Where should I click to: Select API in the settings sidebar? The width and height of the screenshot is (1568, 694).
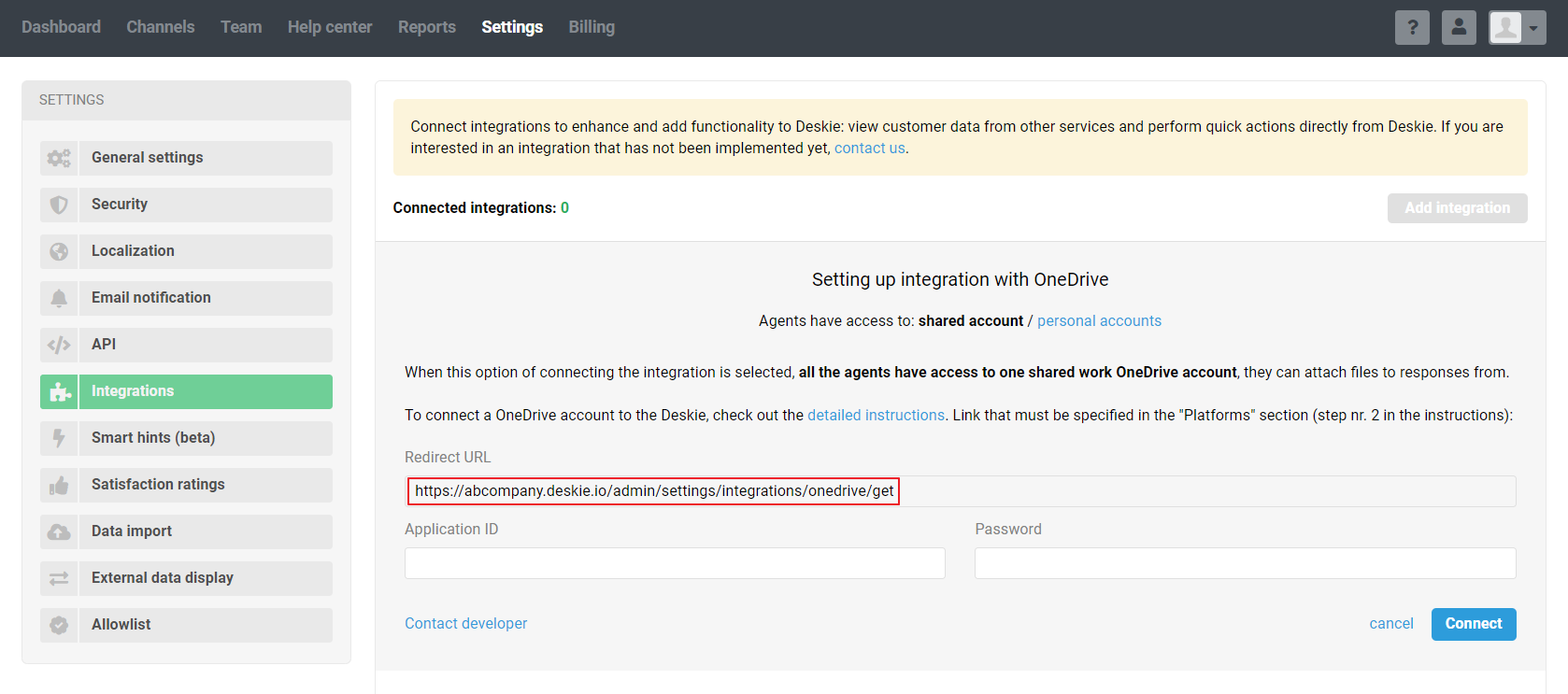point(186,345)
